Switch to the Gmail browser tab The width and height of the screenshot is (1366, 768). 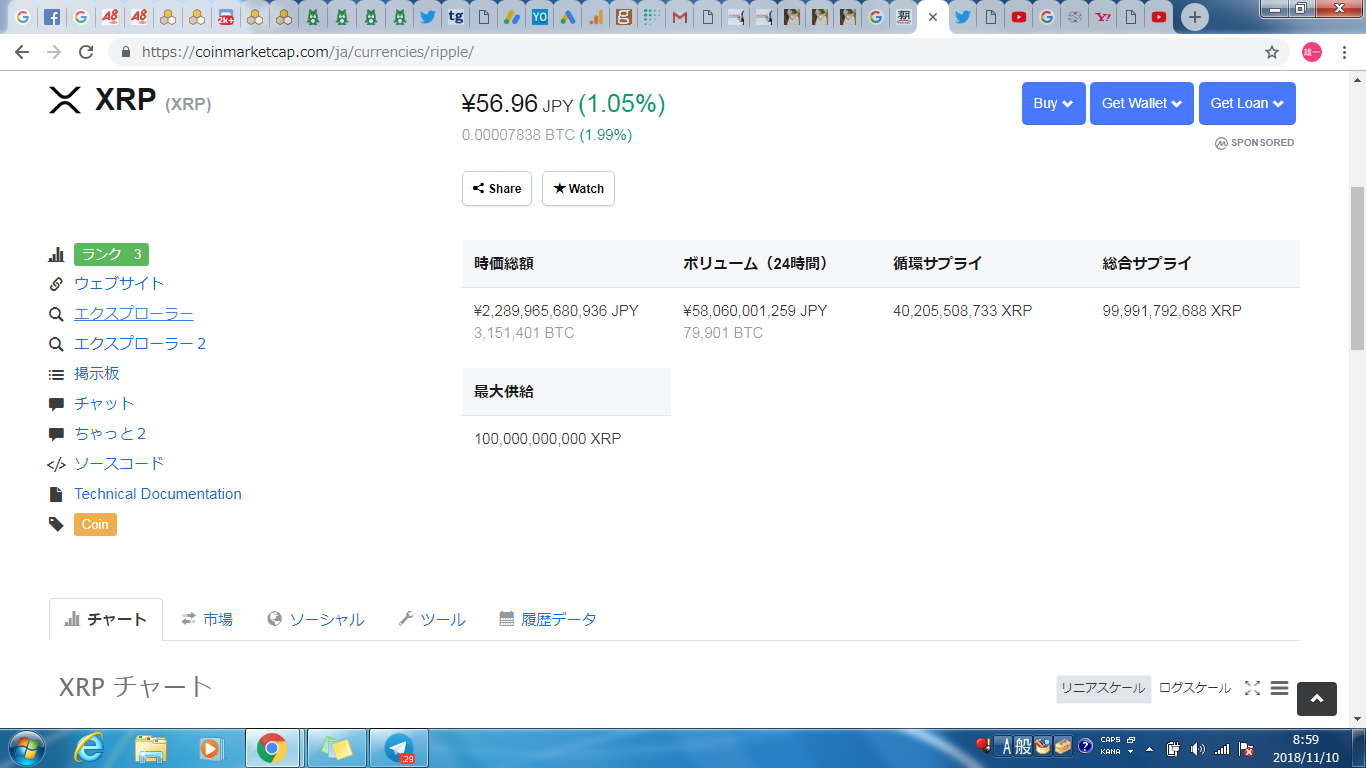tap(680, 17)
